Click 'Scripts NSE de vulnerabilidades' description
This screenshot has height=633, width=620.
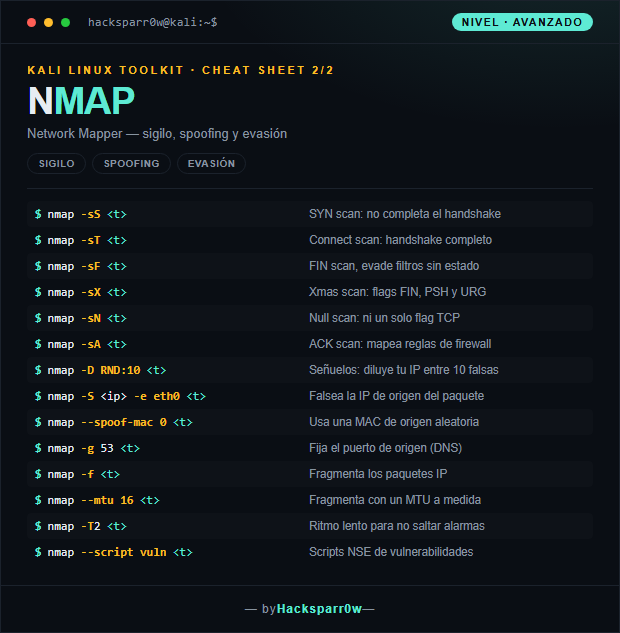click(x=391, y=552)
